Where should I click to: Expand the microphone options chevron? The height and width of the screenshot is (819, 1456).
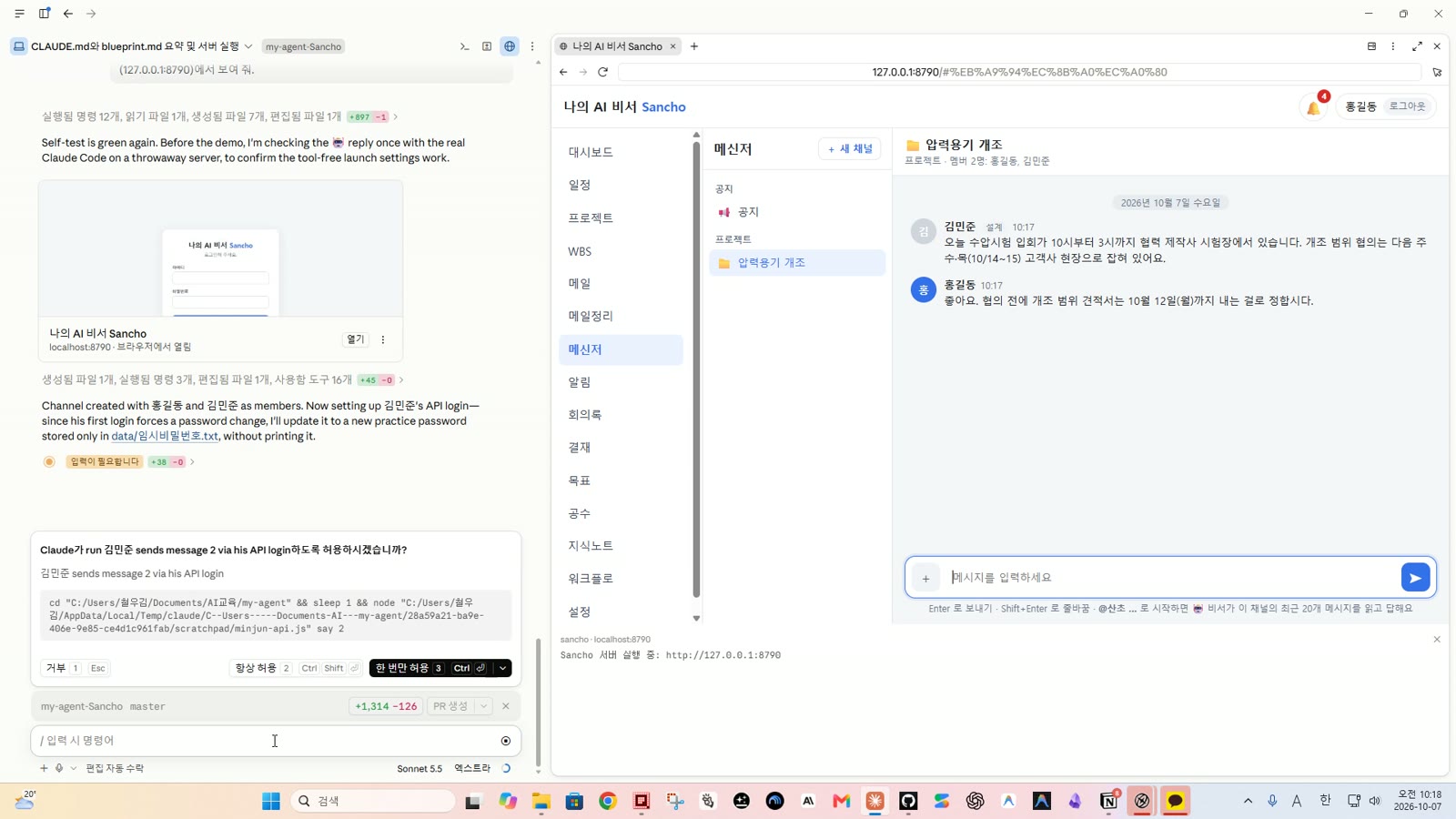[74, 768]
